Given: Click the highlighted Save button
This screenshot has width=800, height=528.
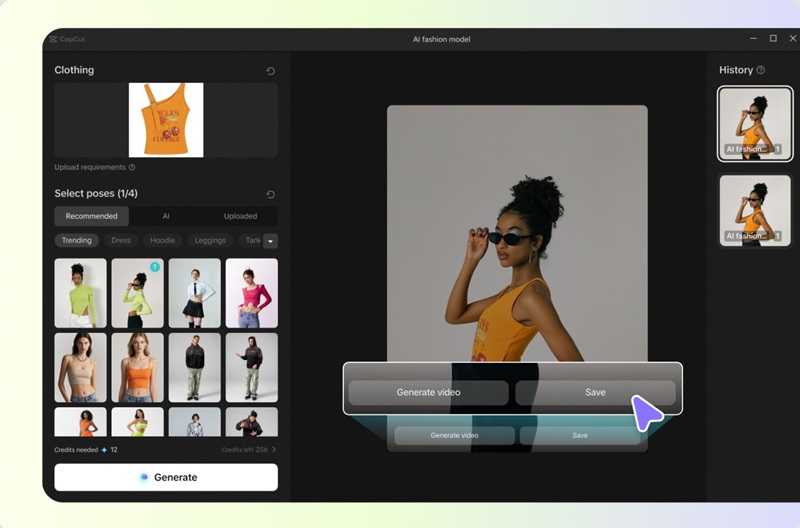Looking at the screenshot, I should (x=595, y=392).
